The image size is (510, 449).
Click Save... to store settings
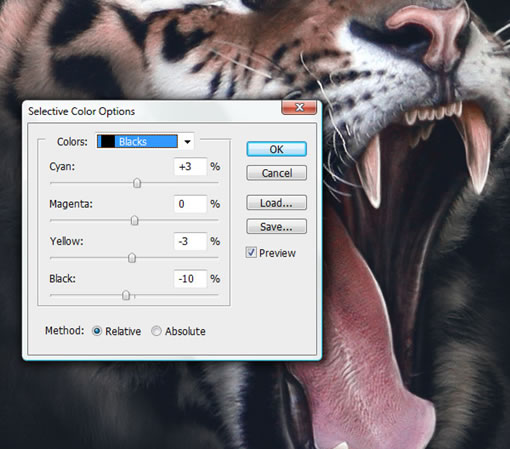coord(276,227)
